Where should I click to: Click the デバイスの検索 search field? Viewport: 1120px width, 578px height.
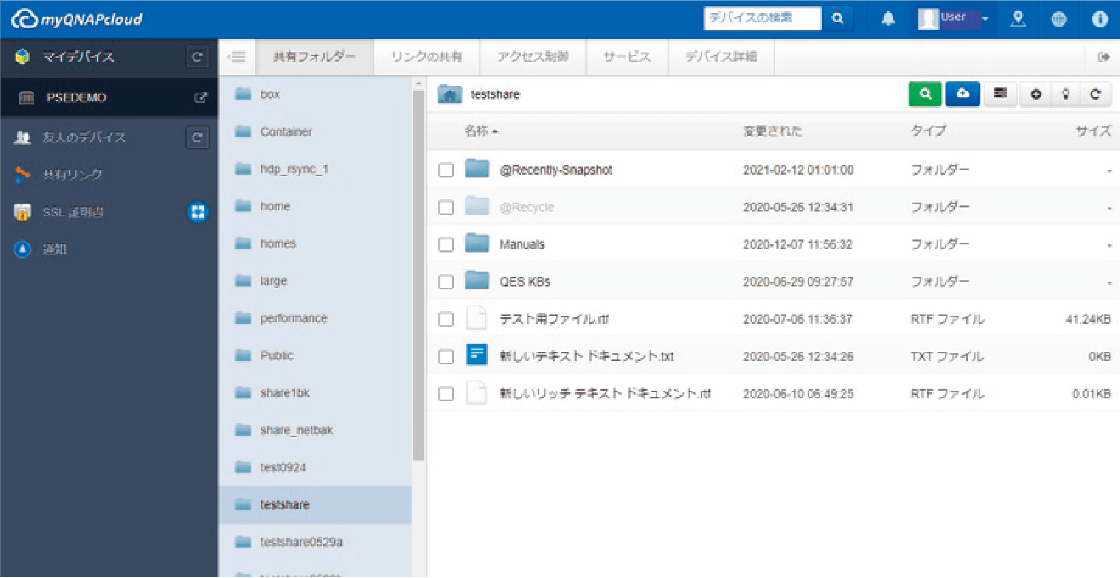pos(763,17)
